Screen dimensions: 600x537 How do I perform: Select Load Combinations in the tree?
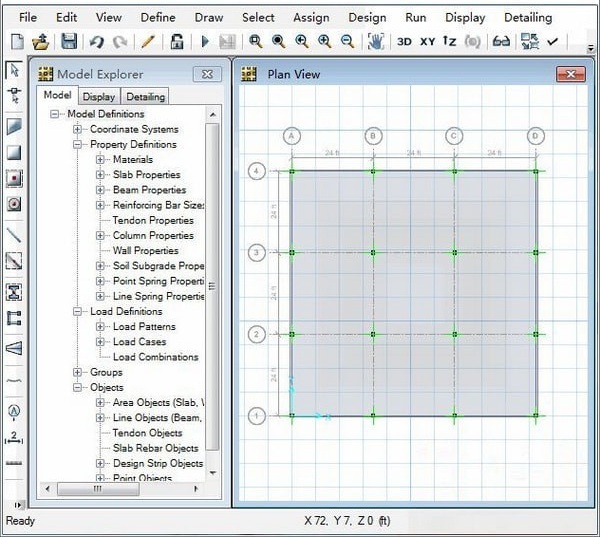click(155, 357)
